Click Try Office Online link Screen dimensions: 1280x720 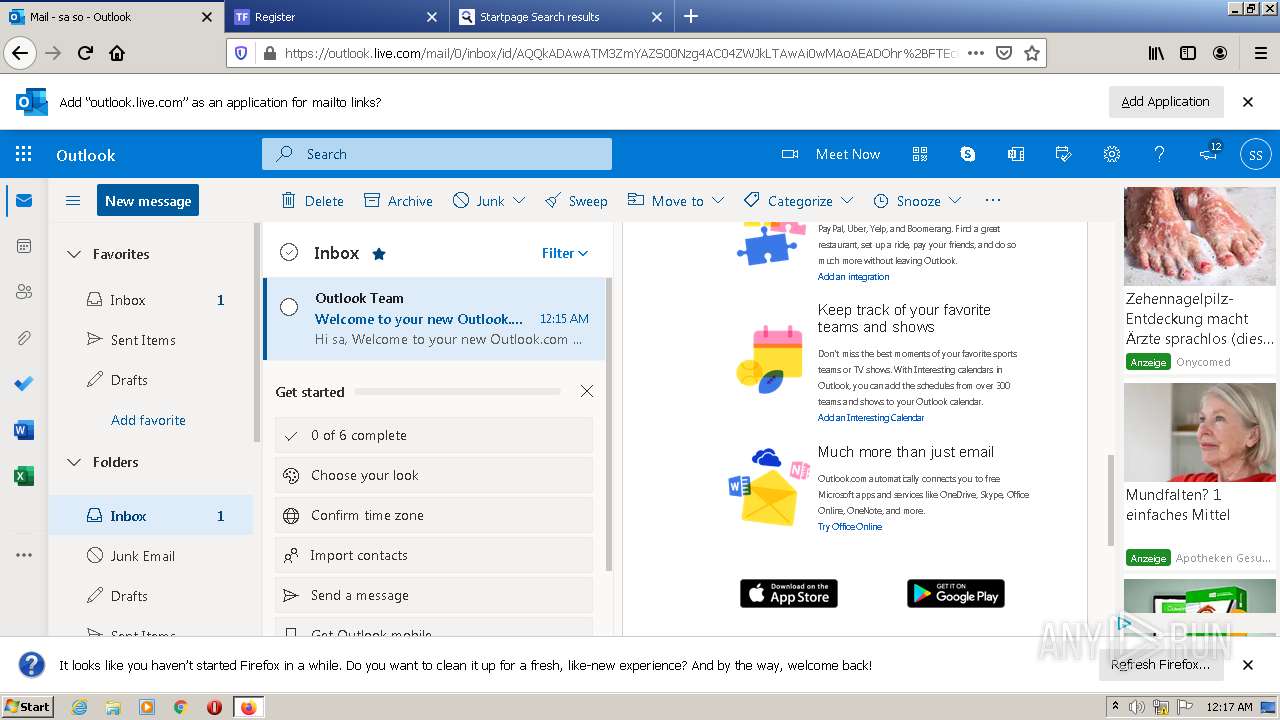tap(850, 527)
